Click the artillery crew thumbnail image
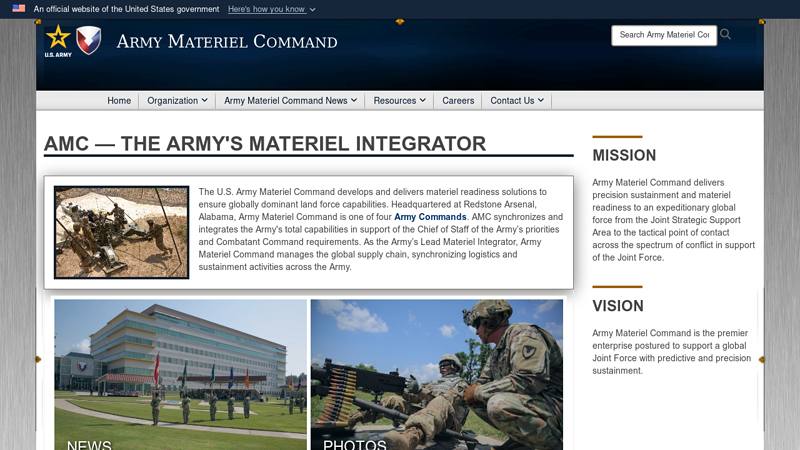This screenshot has height=450, width=800. (121, 232)
